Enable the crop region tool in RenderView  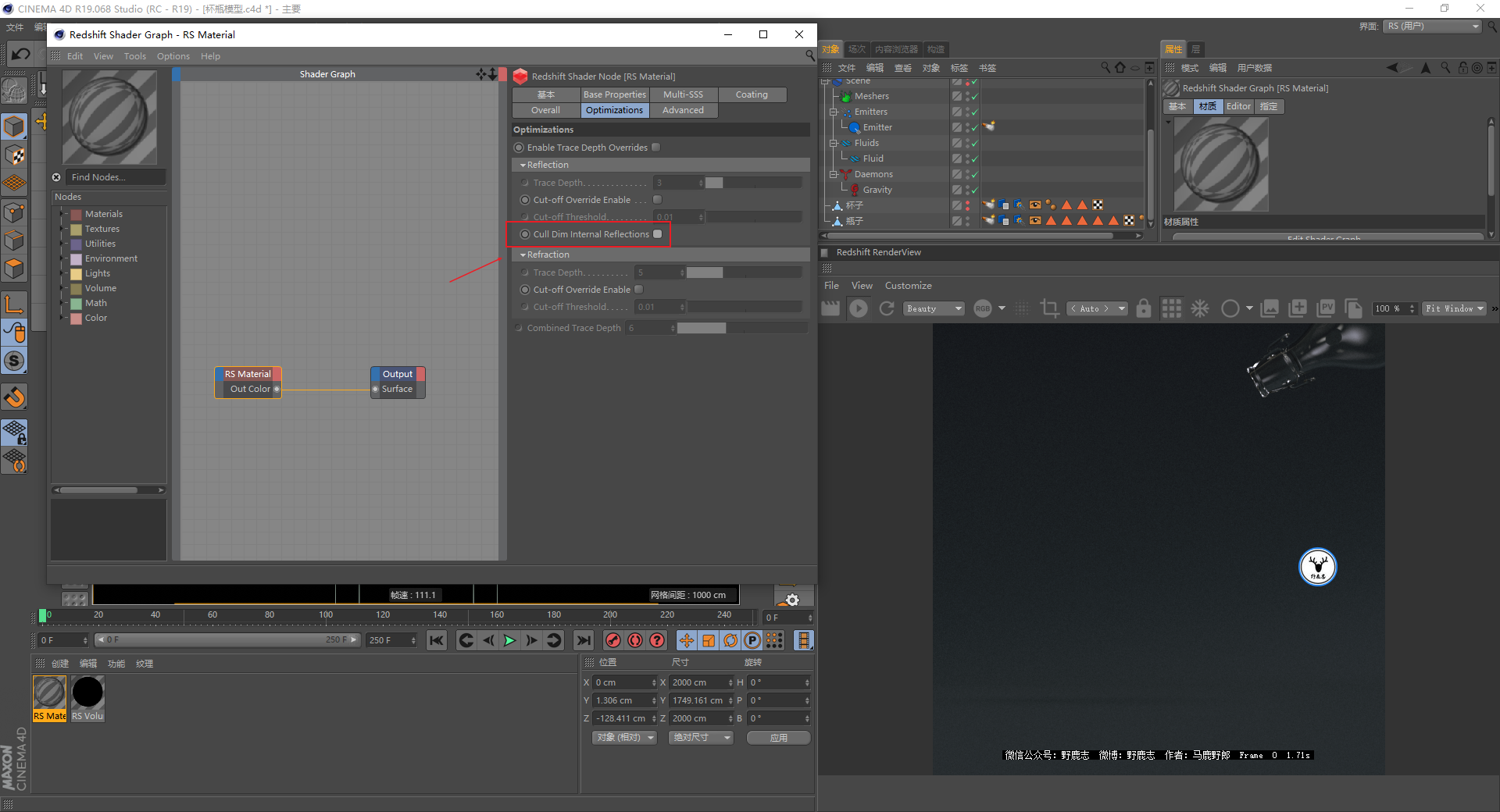[x=1049, y=308]
